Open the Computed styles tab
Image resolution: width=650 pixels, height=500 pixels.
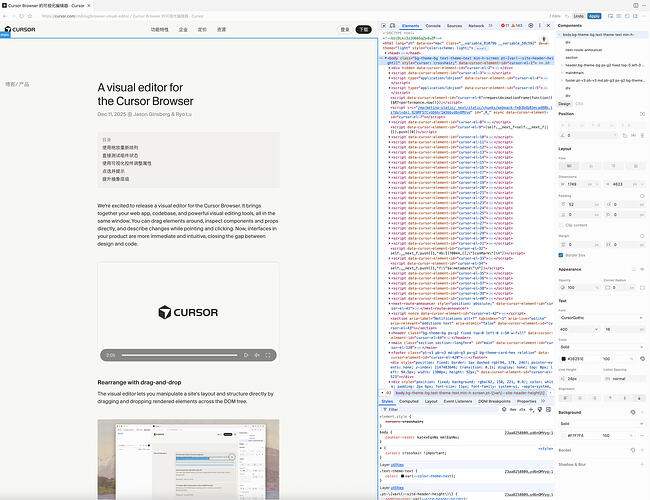point(409,401)
